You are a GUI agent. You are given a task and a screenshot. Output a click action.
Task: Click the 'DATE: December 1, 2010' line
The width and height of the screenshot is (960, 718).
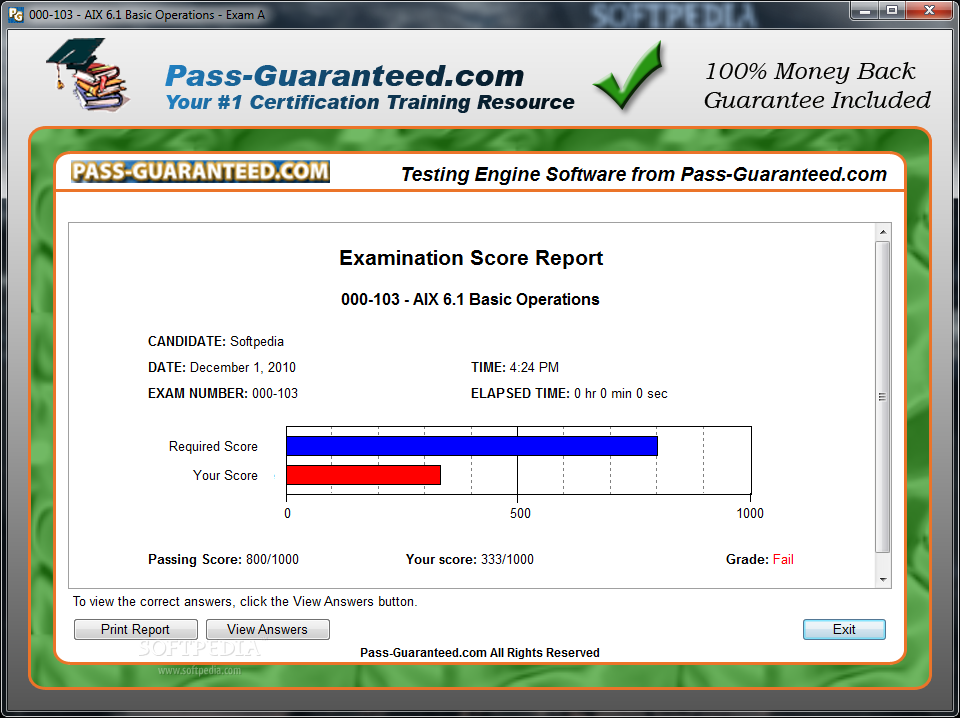[222, 367]
